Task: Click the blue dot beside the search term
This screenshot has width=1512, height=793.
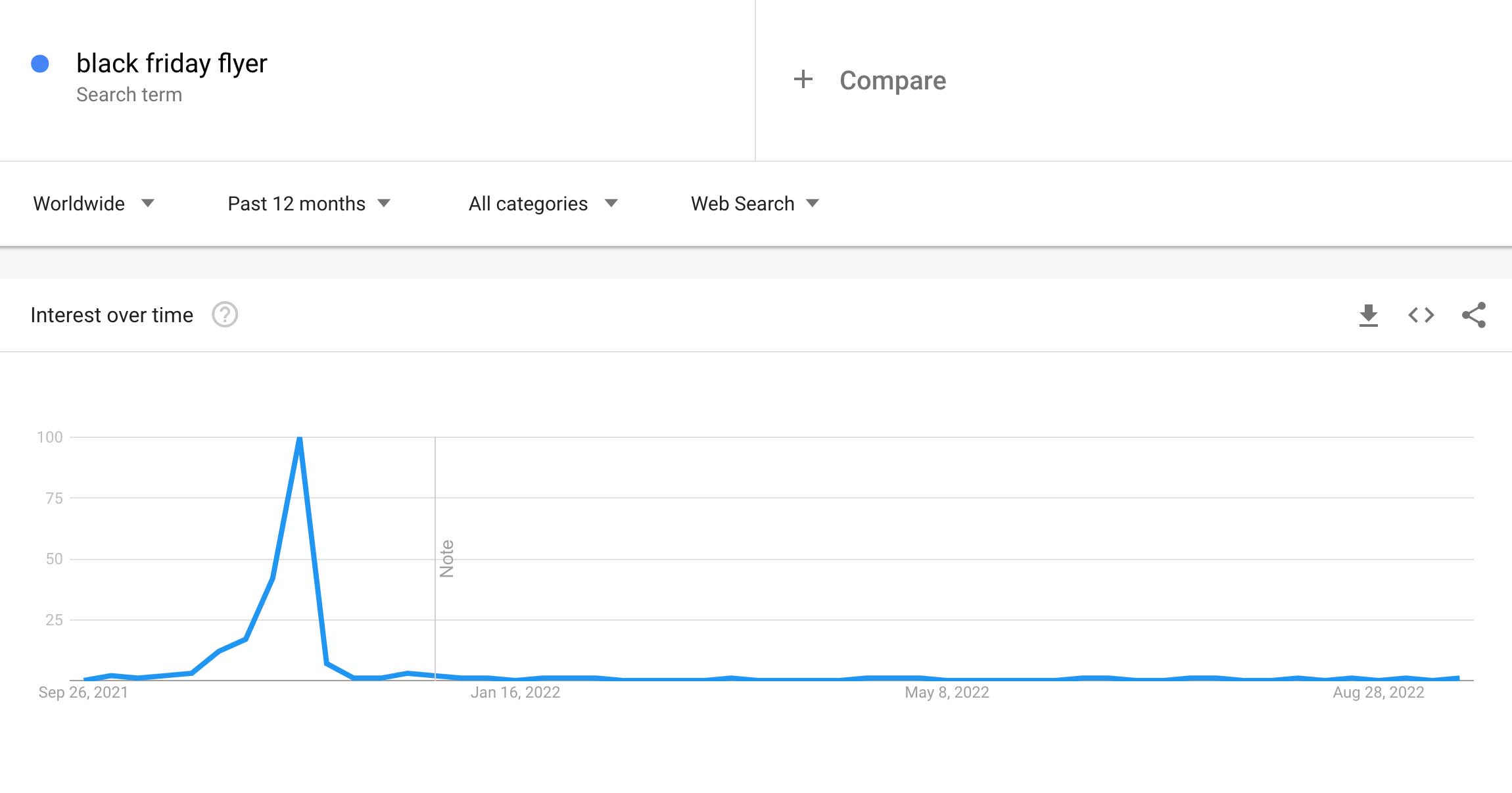Action: pyautogui.click(x=41, y=62)
